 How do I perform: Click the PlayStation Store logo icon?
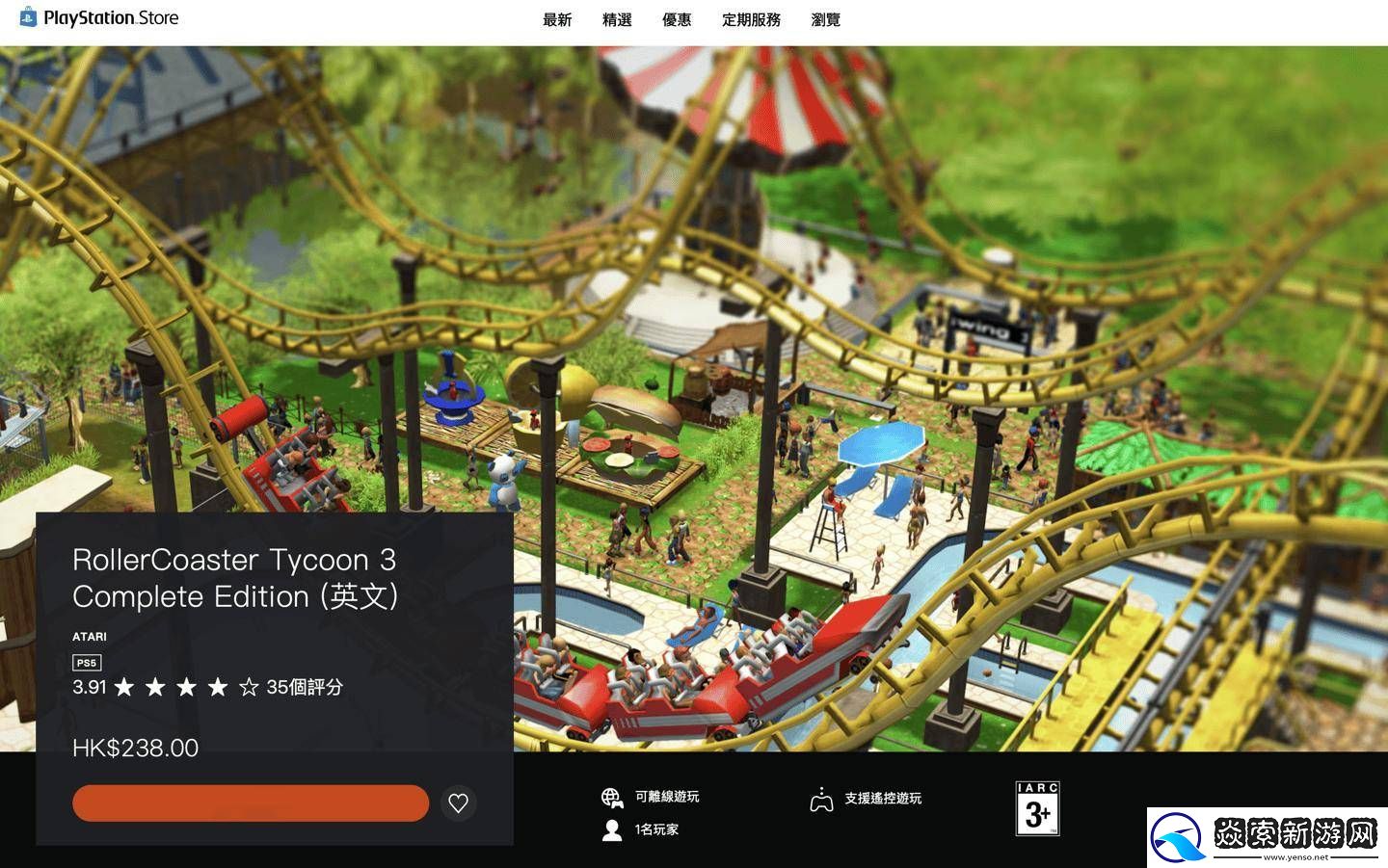(28, 16)
